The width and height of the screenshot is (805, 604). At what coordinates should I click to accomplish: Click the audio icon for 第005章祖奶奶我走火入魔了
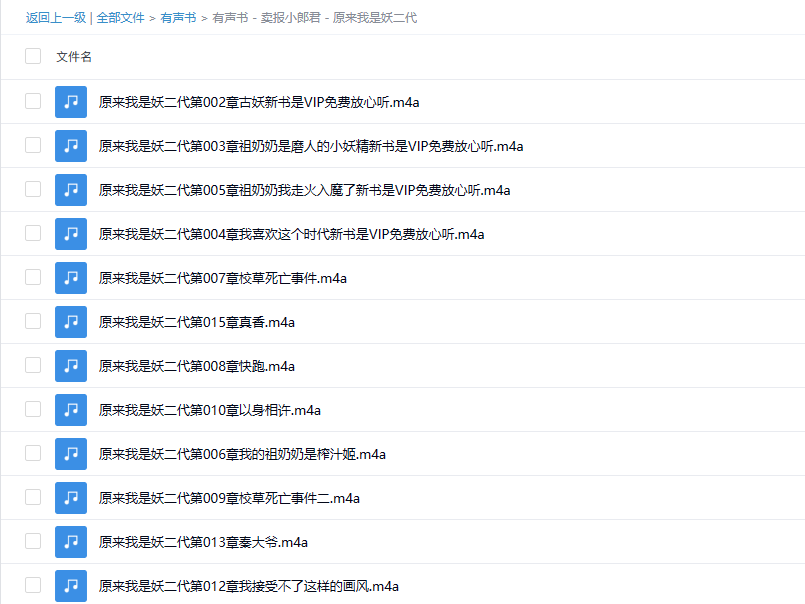pos(71,189)
